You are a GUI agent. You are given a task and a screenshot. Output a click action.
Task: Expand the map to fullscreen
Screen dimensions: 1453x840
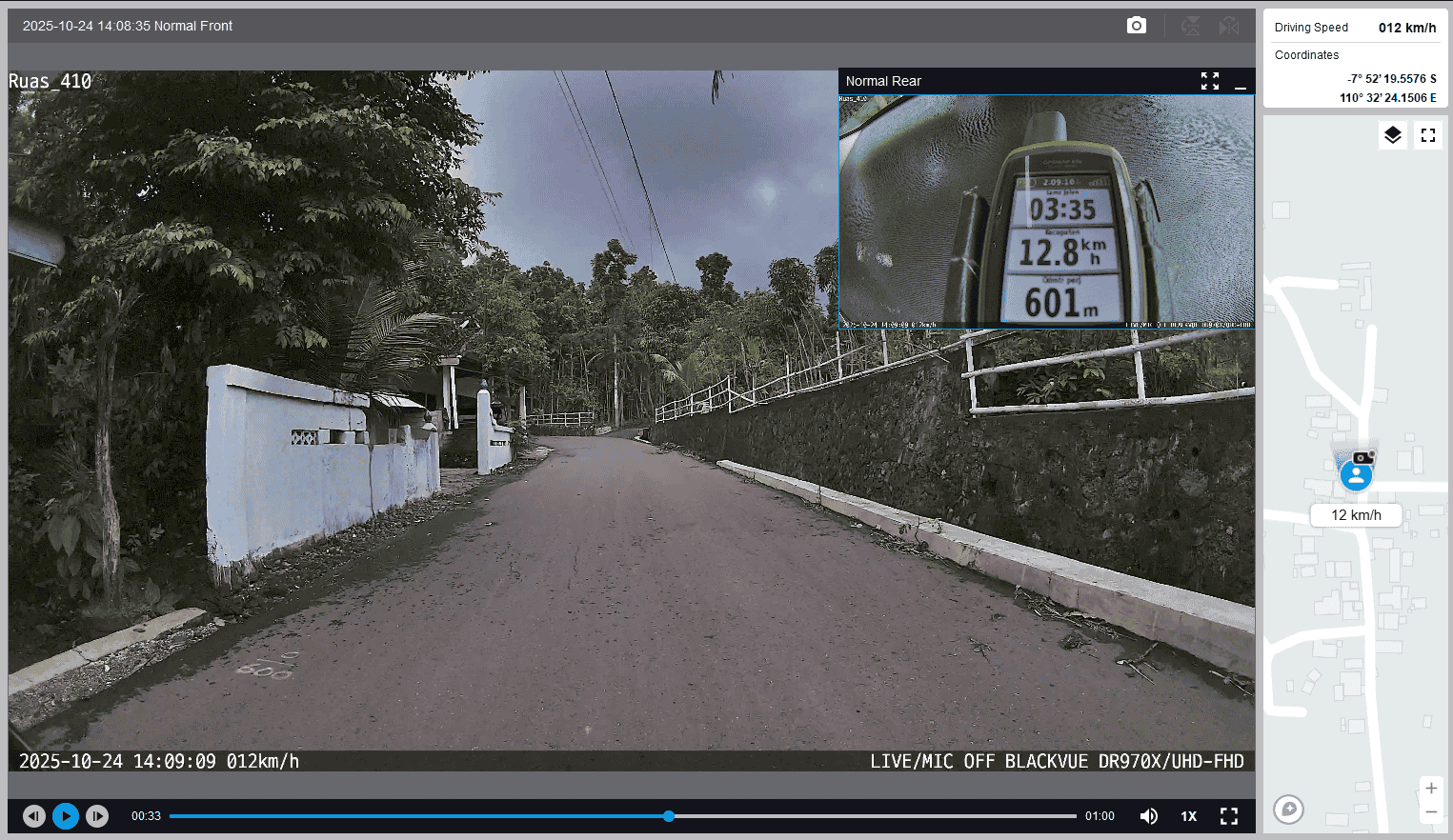tap(1427, 135)
